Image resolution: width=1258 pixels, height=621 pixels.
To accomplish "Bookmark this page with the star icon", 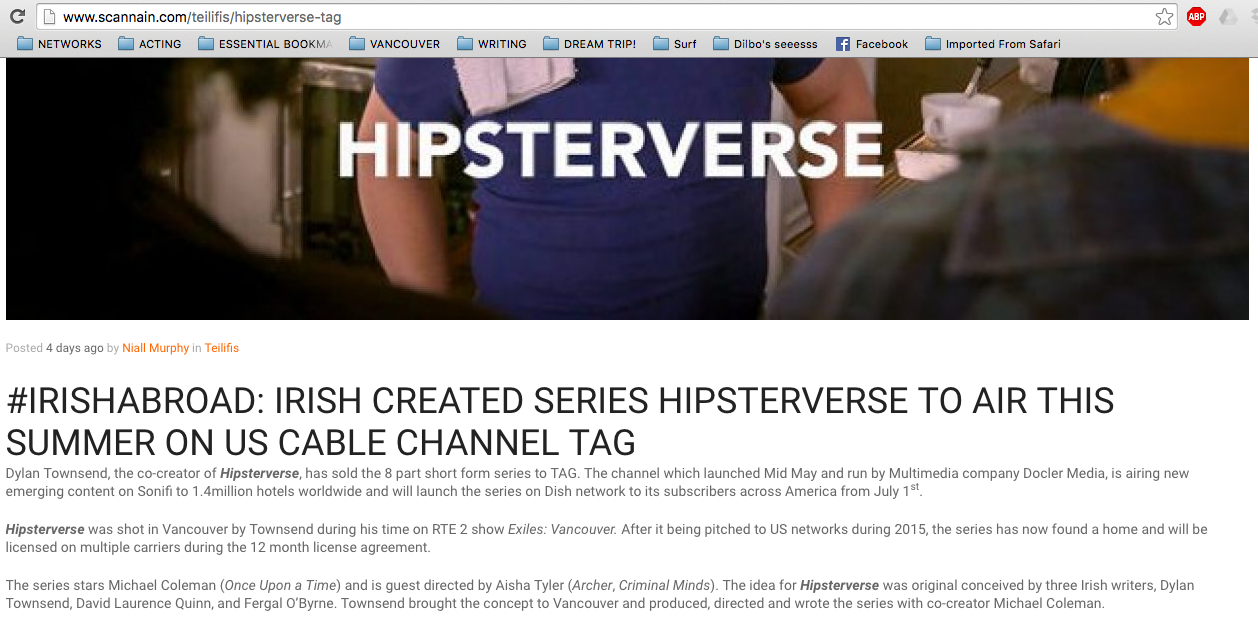I will pos(1164,16).
